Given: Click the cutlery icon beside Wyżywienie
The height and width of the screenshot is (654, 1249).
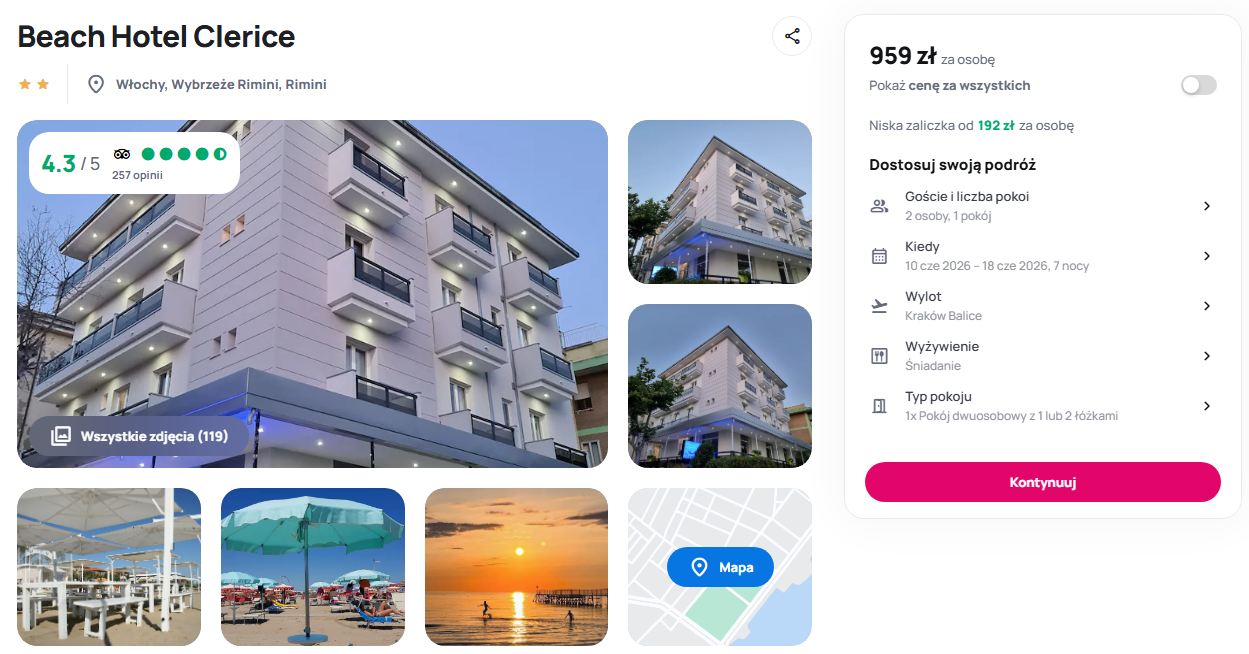Looking at the screenshot, I should pyautogui.click(x=879, y=356).
